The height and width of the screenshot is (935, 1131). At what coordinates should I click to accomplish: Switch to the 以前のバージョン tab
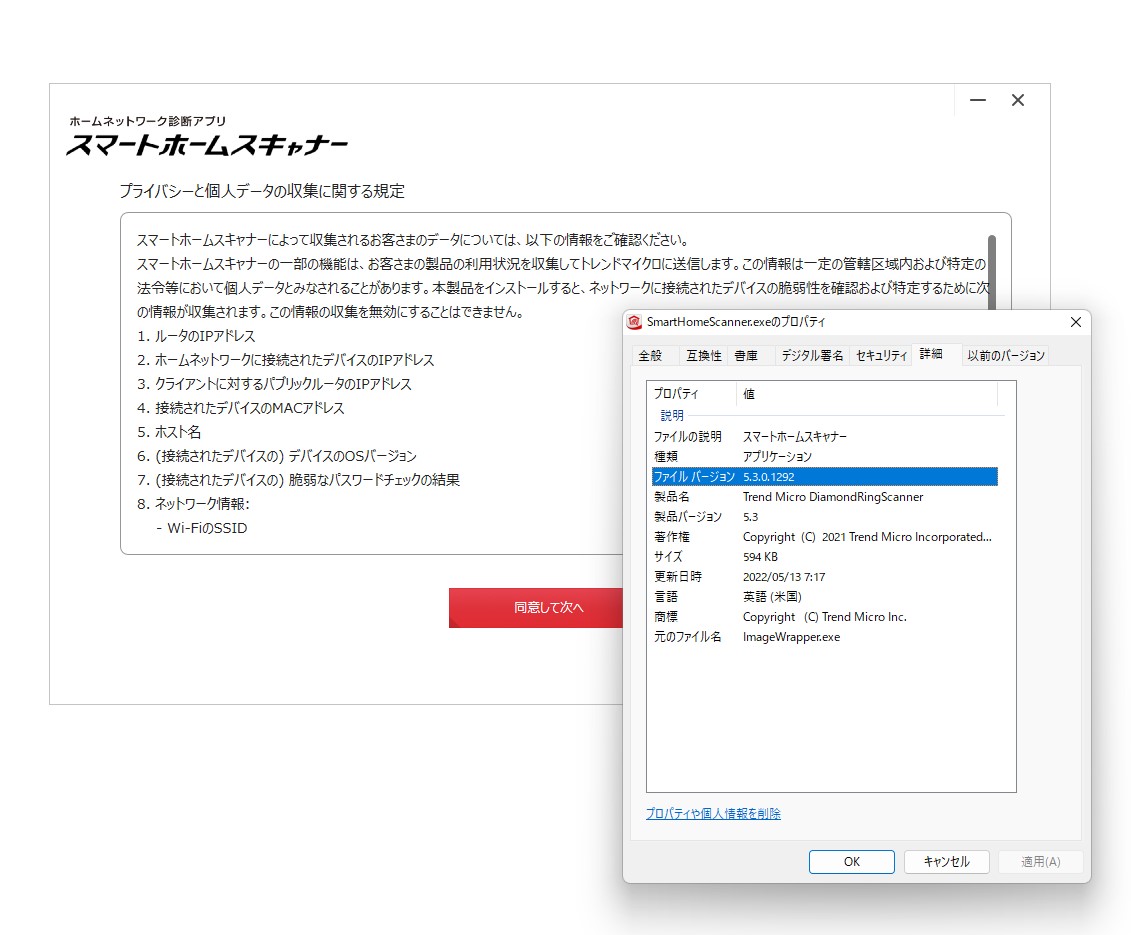click(1006, 355)
